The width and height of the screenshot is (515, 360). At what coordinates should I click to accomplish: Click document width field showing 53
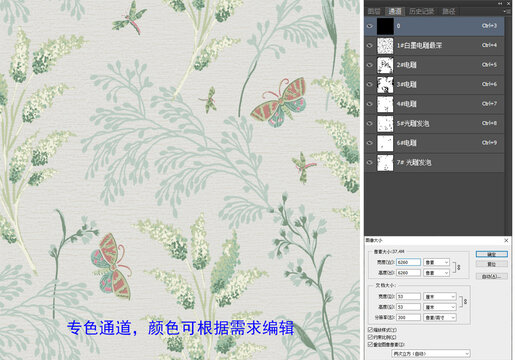click(408, 296)
